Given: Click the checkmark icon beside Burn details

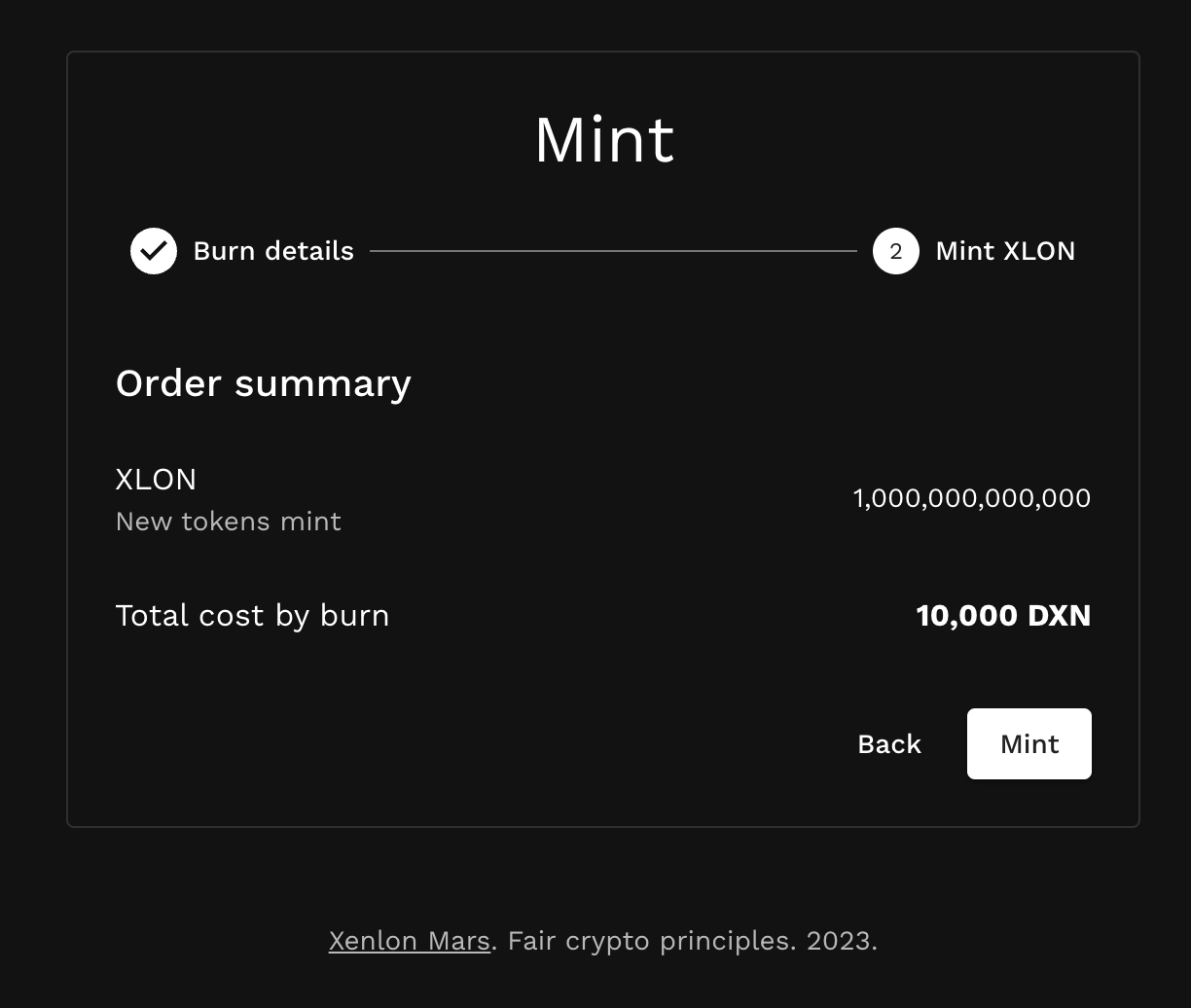Looking at the screenshot, I should coord(154,251).
